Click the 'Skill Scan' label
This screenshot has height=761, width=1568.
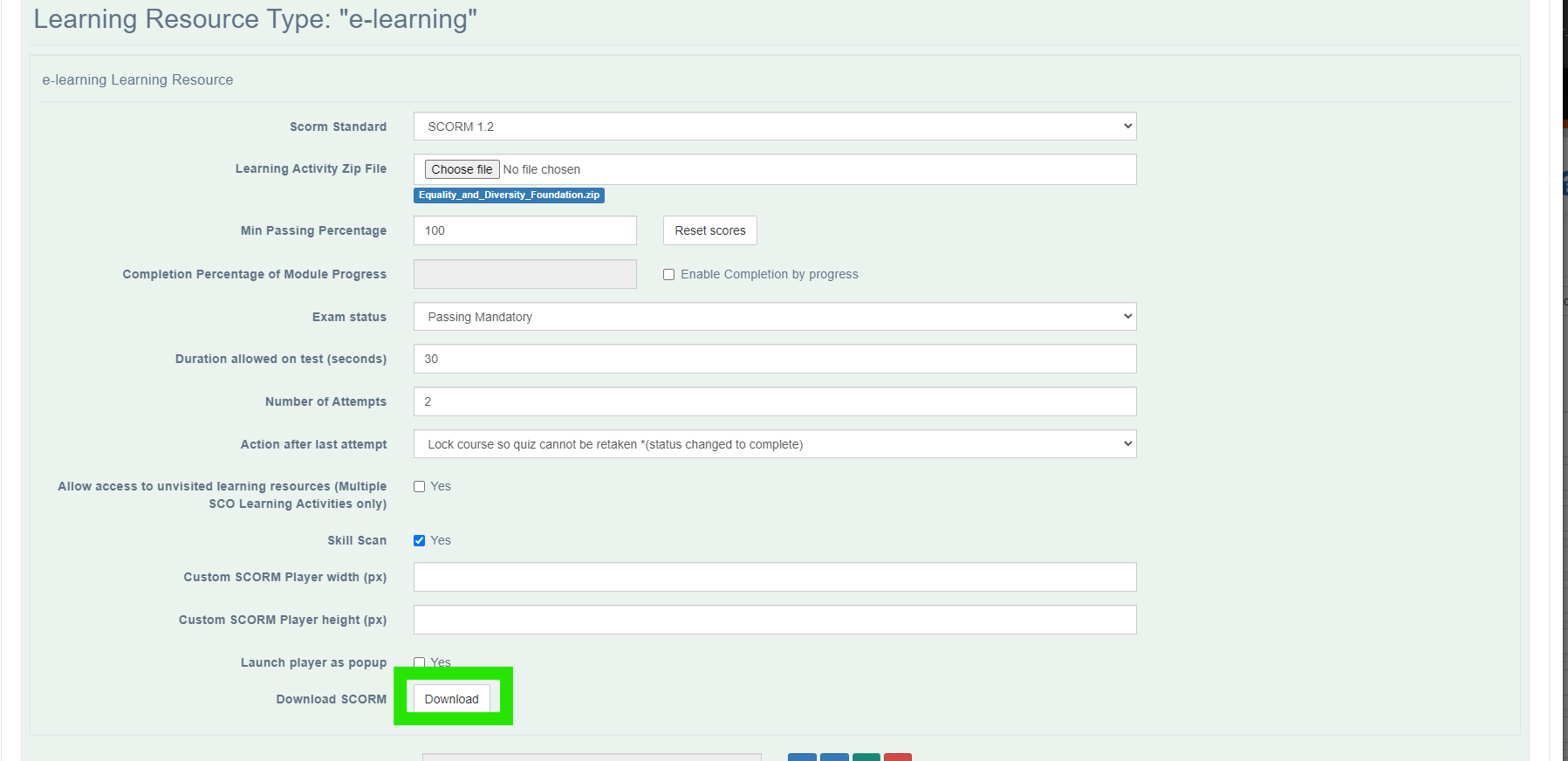(358, 540)
